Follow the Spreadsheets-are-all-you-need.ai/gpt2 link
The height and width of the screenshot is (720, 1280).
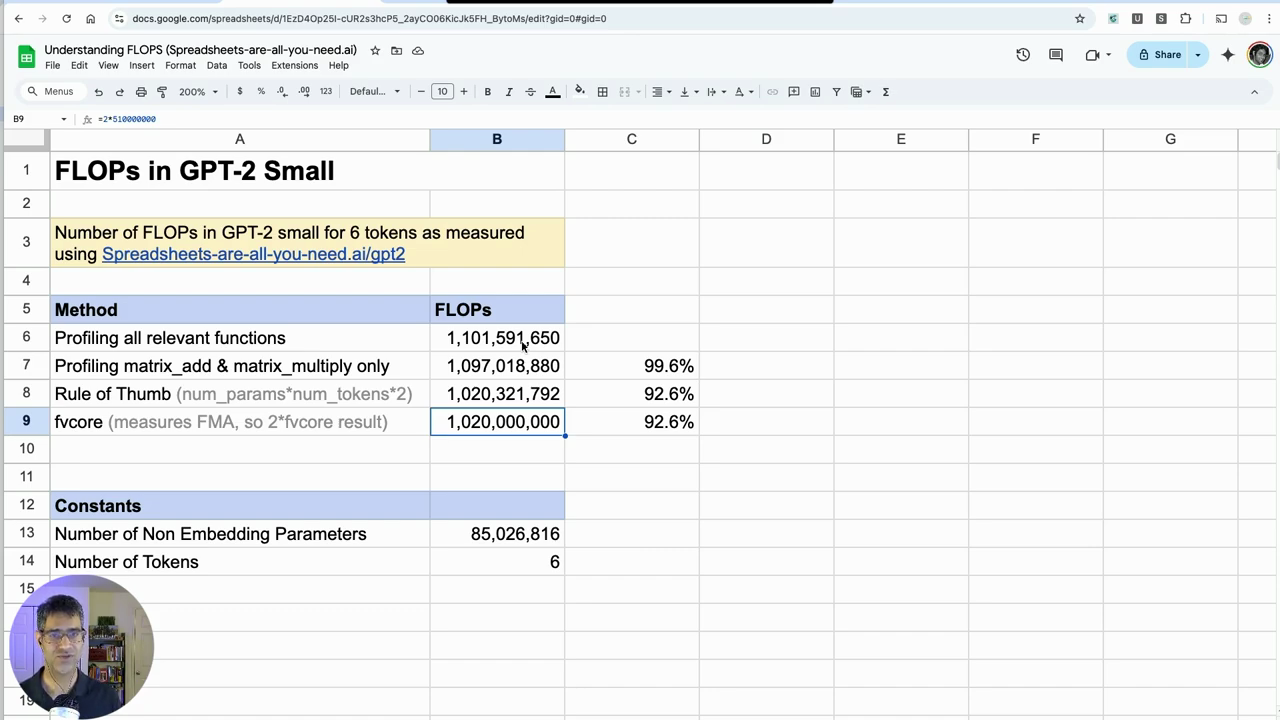pos(253,254)
